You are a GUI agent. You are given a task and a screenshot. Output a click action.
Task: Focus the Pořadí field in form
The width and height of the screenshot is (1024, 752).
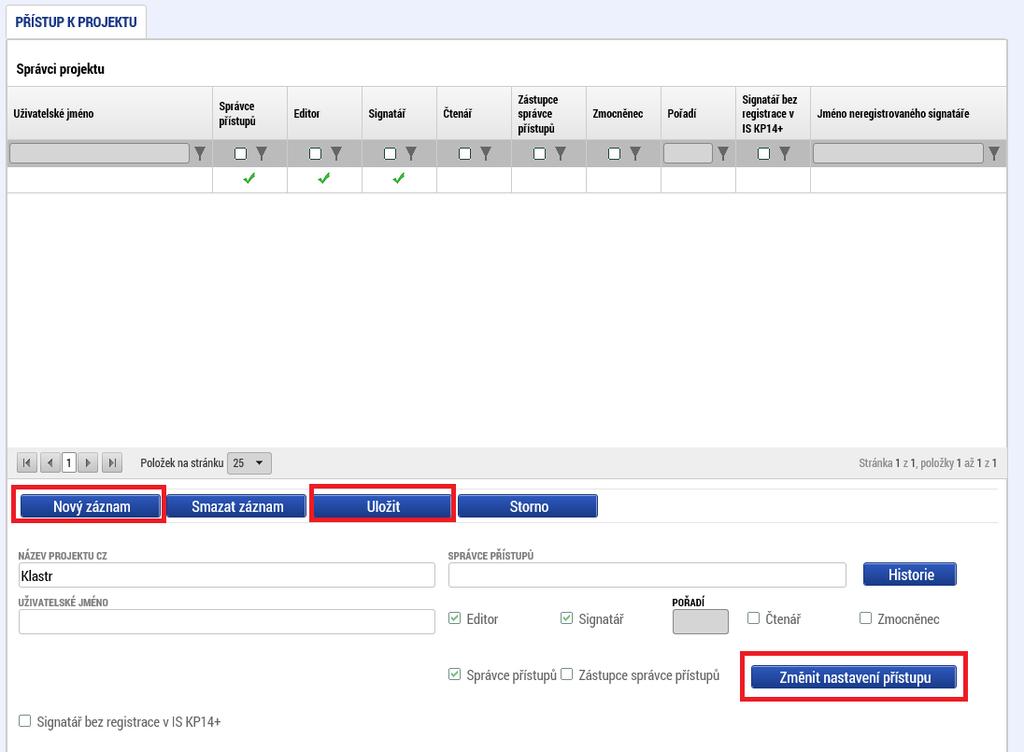700,621
